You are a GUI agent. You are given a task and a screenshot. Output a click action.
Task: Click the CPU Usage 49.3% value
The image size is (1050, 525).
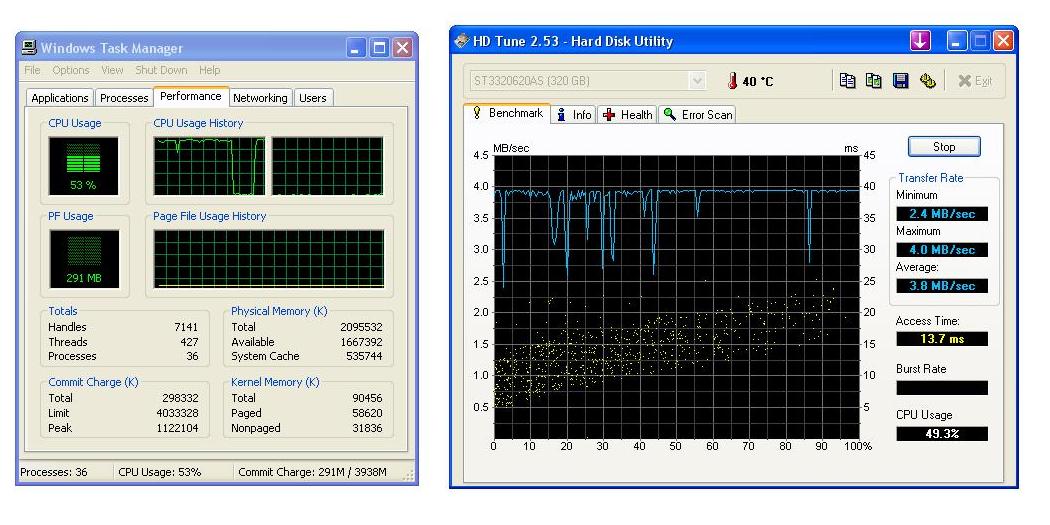(x=942, y=434)
